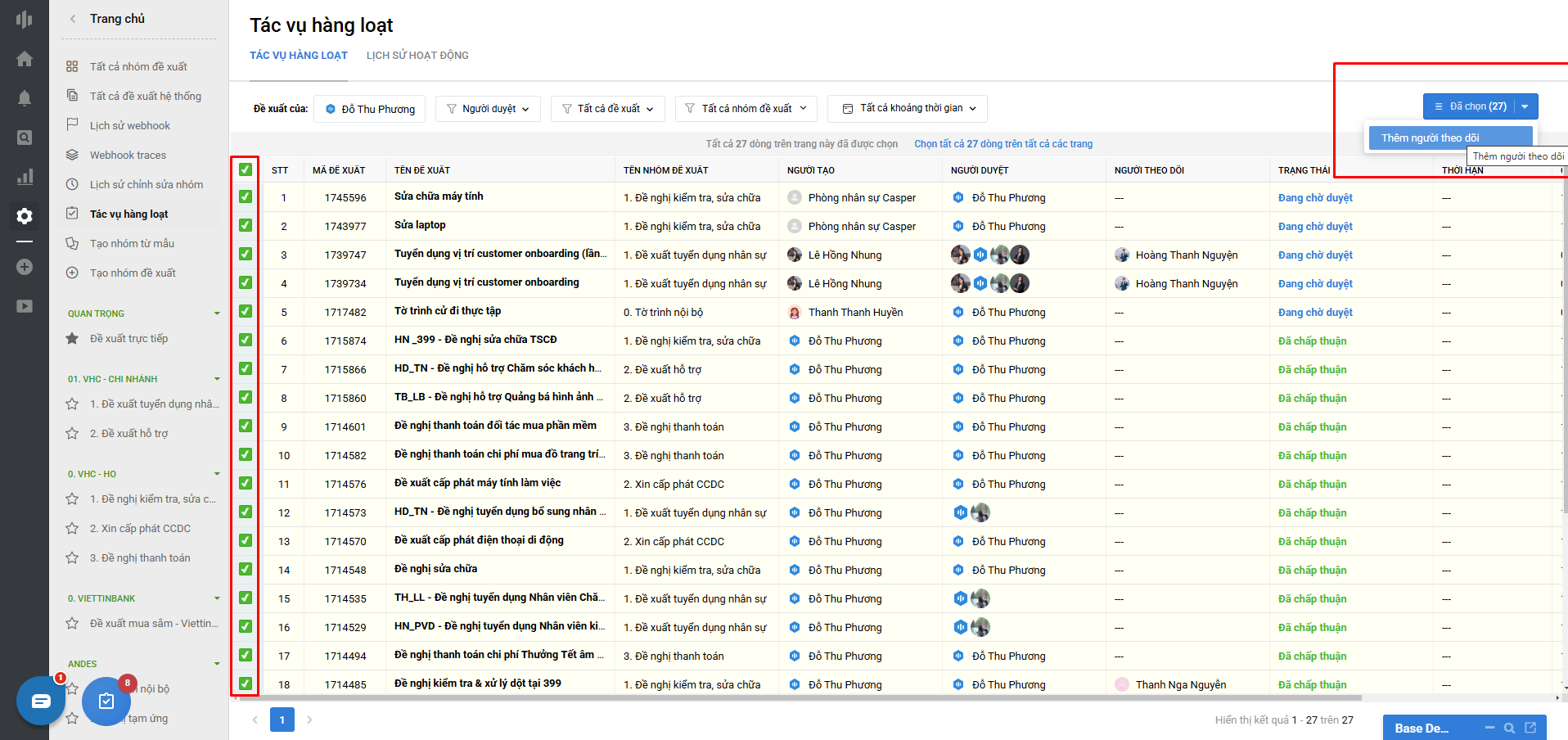This screenshot has height=740, width=1568.
Task: Open the notifications bell icon
Action: (25, 98)
